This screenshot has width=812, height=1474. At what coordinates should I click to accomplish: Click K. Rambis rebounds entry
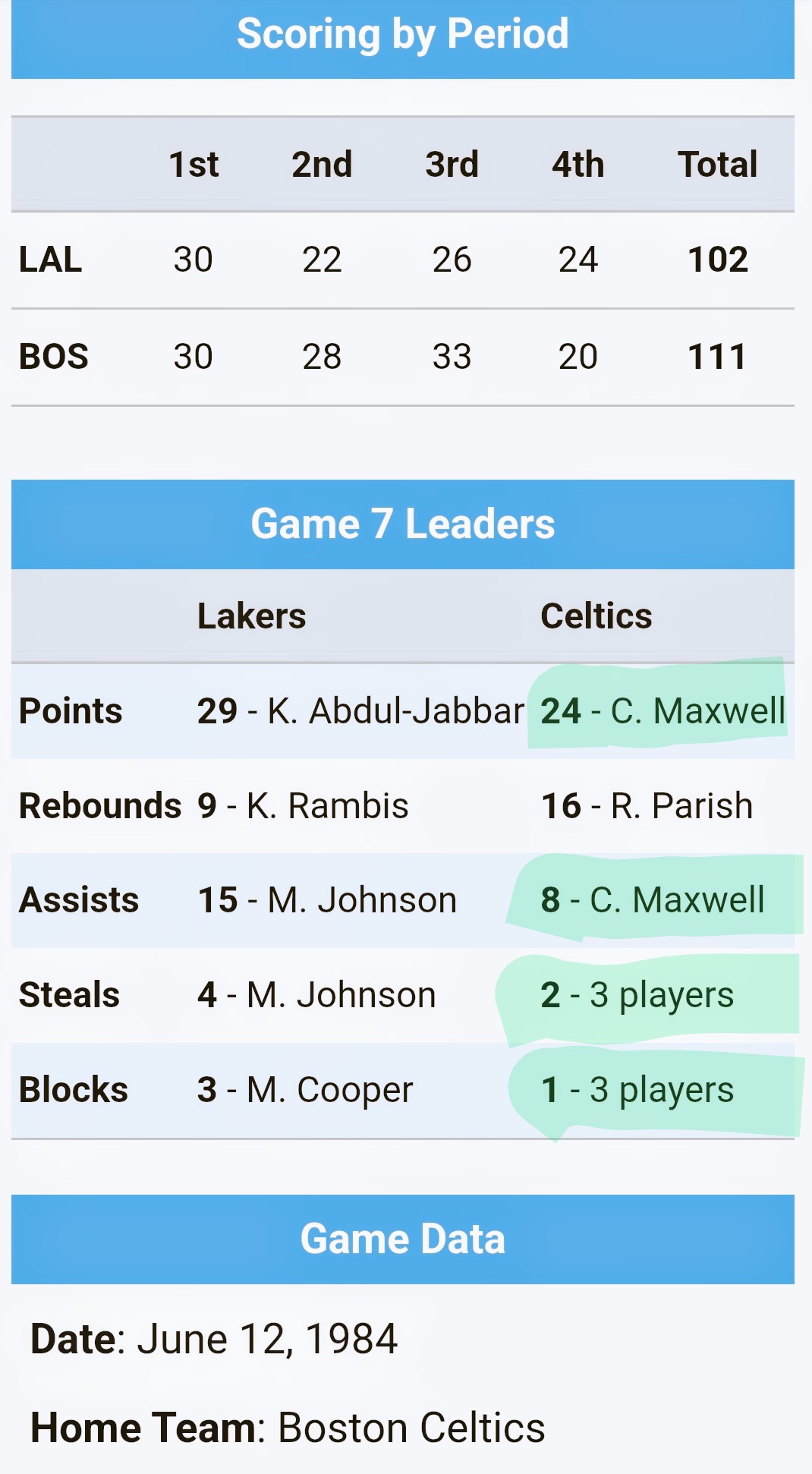[303, 805]
